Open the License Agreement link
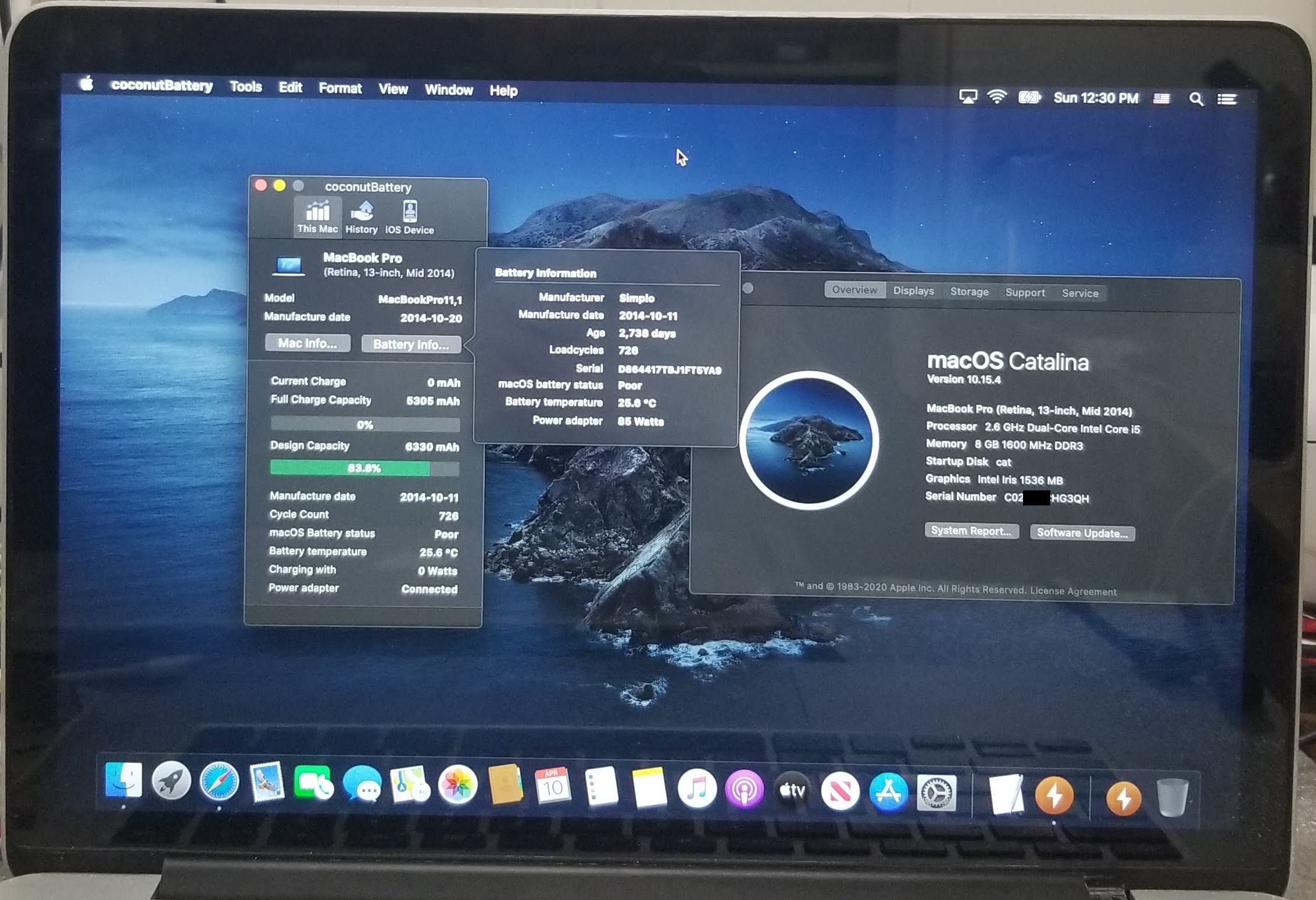This screenshot has width=1316, height=900. tap(1073, 591)
